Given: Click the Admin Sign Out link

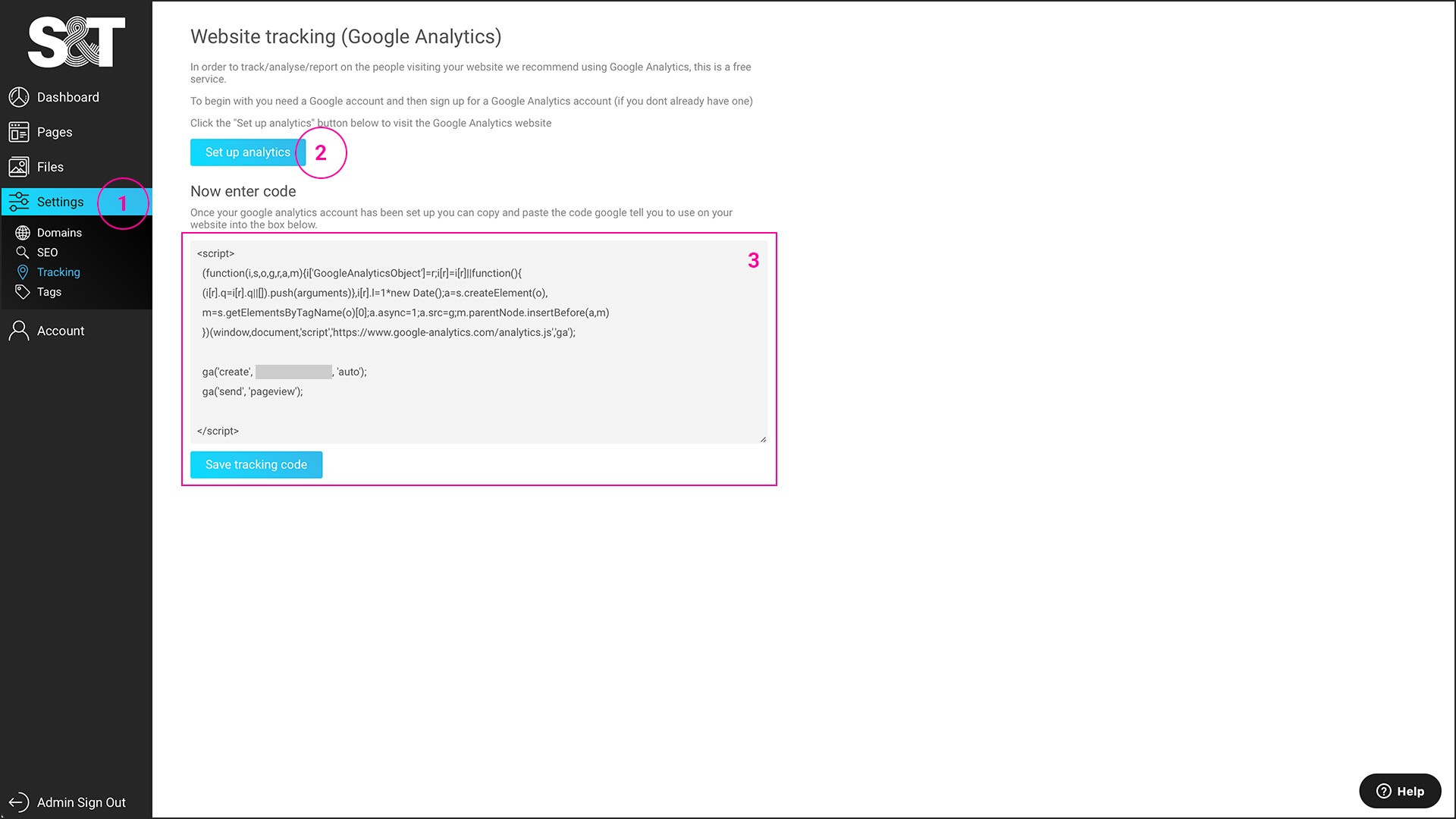Looking at the screenshot, I should (x=69, y=802).
